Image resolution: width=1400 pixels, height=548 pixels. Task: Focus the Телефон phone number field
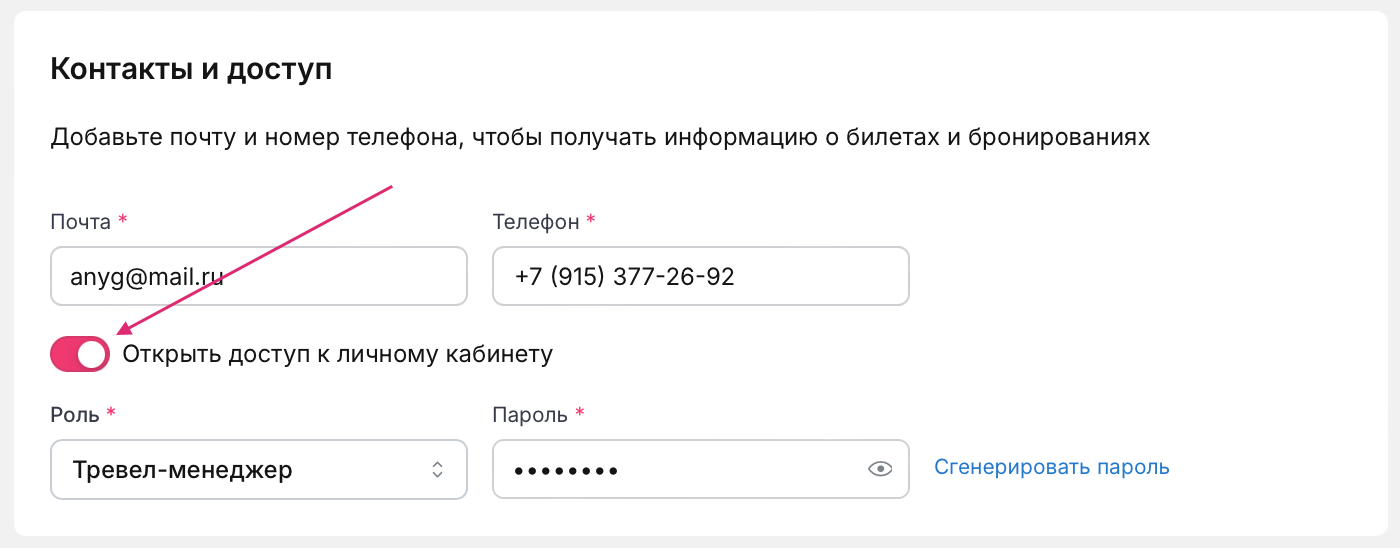pos(700,276)
